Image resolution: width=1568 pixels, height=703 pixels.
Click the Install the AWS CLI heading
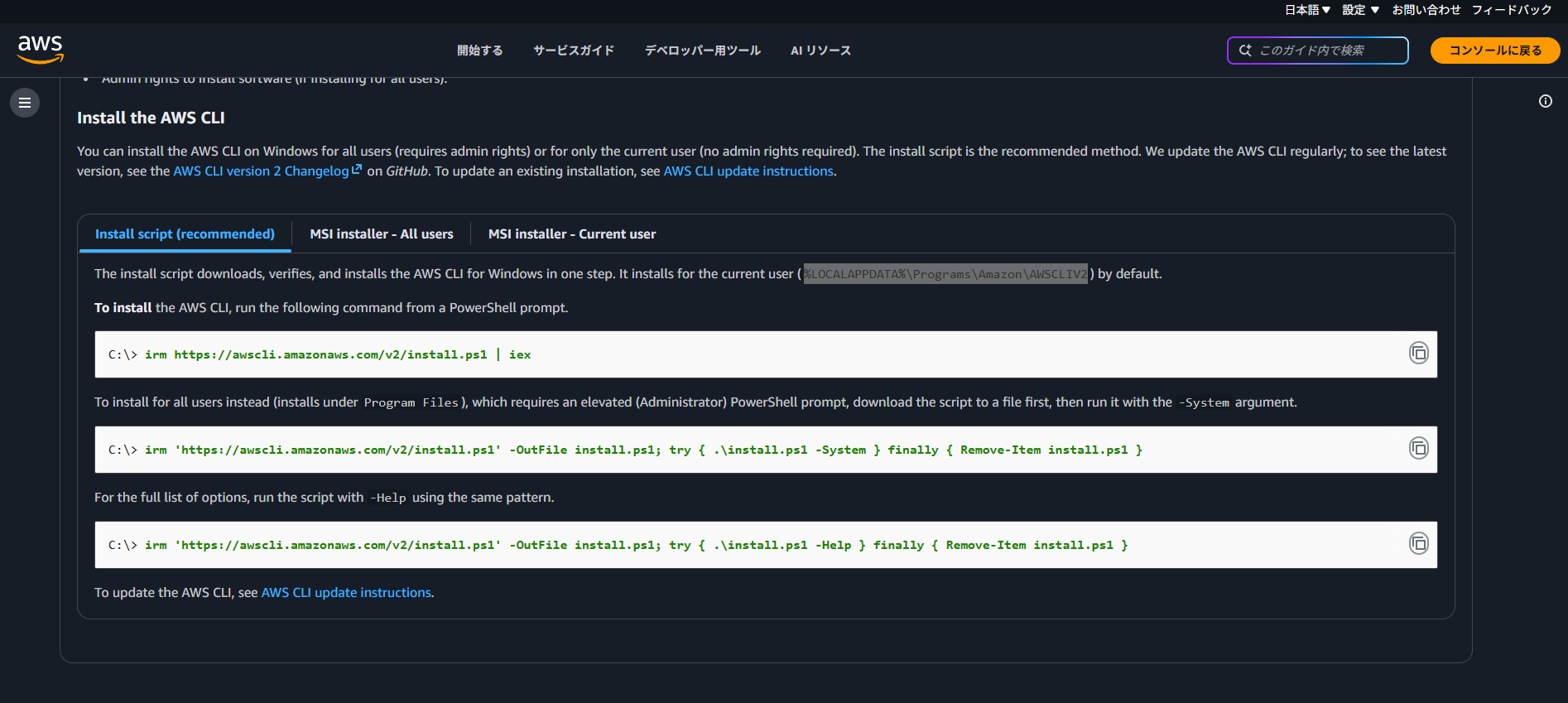[151, 118]
